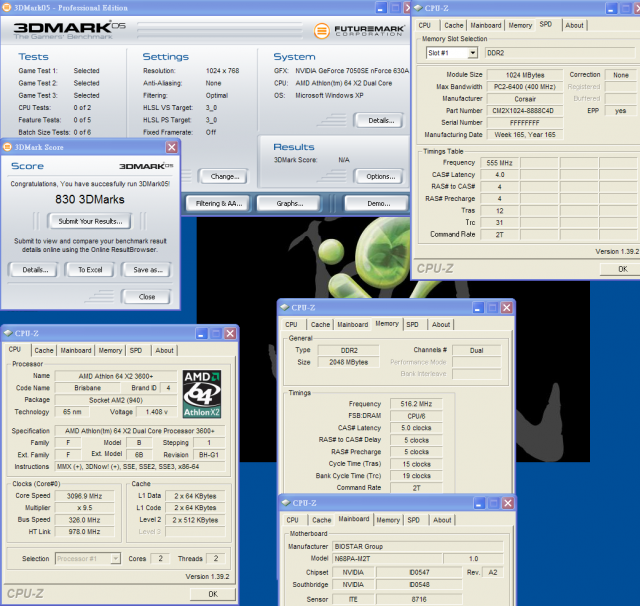Click OK in CPU-Z SPD window
The width and height of the screenshot is (640, 606).
(x=622, y=269)
